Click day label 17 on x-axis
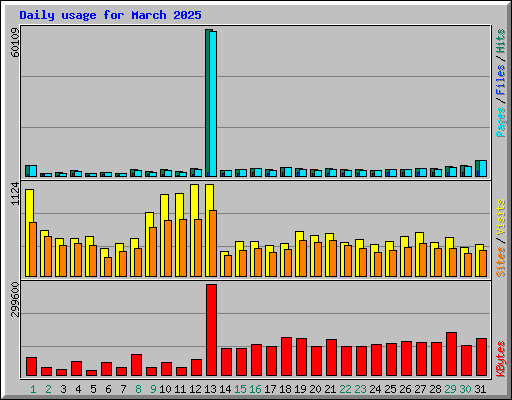Viewport: 512px width, 400px height. pyautogui.click(x=270, y=389)
